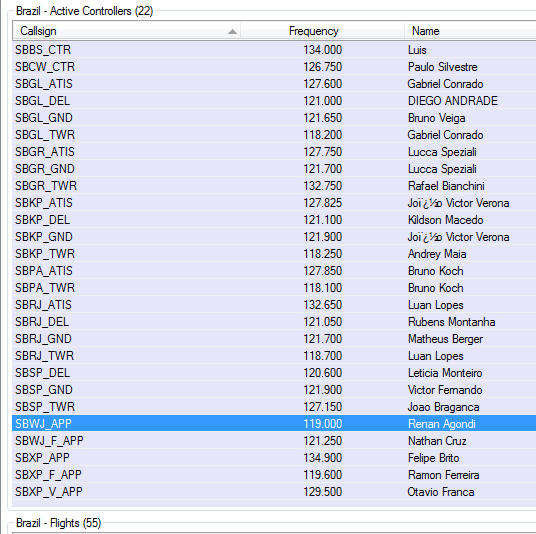Pick the SBGR_TWR row at 132.750
Image resolution: width=536 pixels, height=534 pixels.
(274, 186)
